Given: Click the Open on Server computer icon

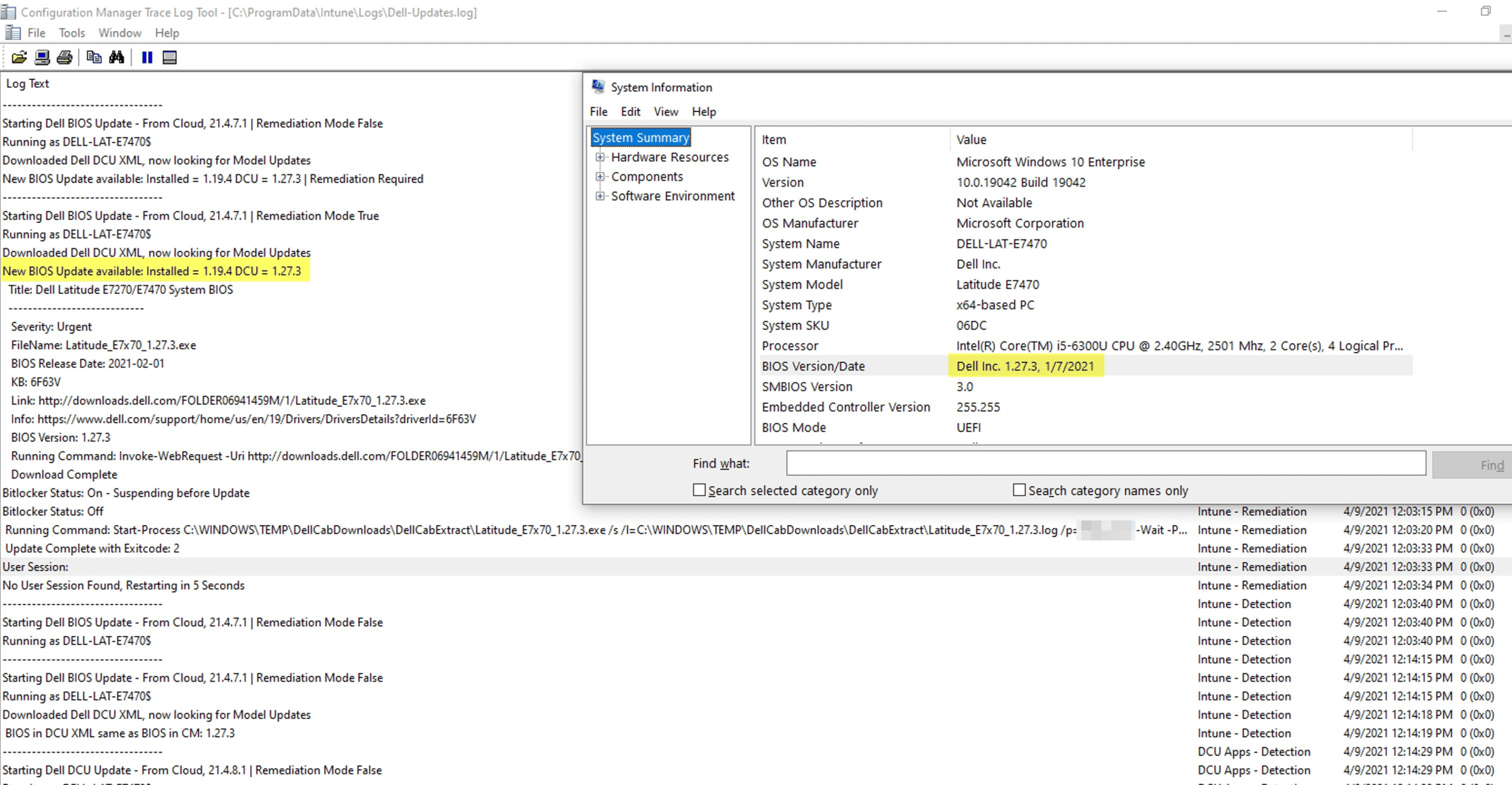Looking at the screenshot, I should (x=42, y=58).
